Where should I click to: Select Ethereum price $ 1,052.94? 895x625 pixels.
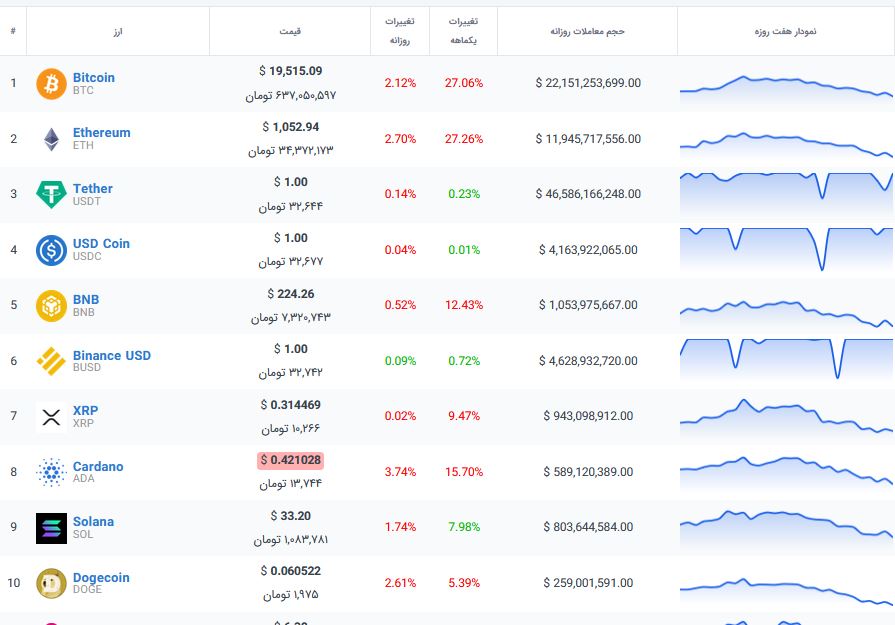pos(291,127)
